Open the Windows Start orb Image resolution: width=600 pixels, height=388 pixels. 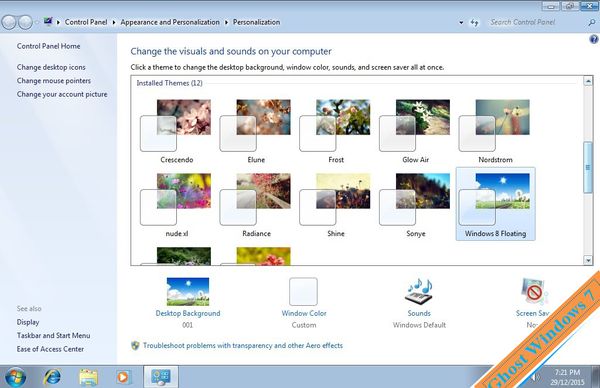[16, 377]
